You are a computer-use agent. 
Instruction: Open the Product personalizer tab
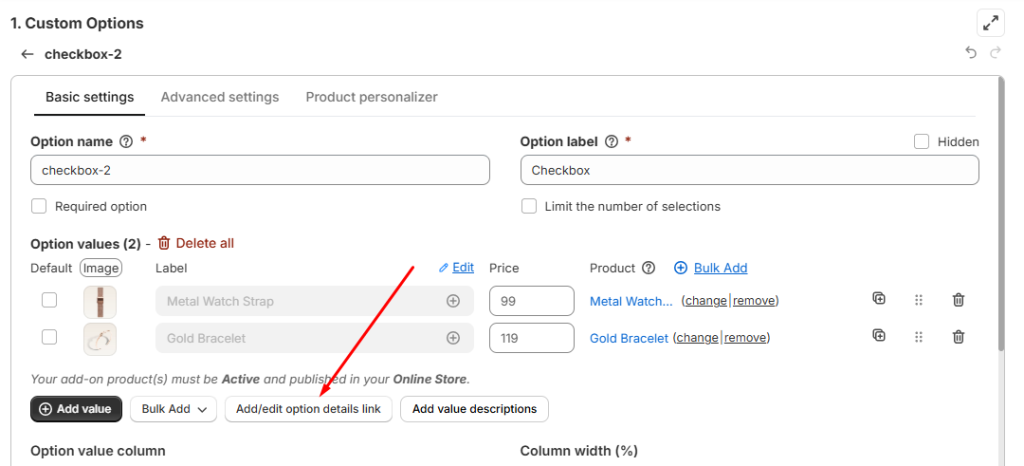[371, 97]
